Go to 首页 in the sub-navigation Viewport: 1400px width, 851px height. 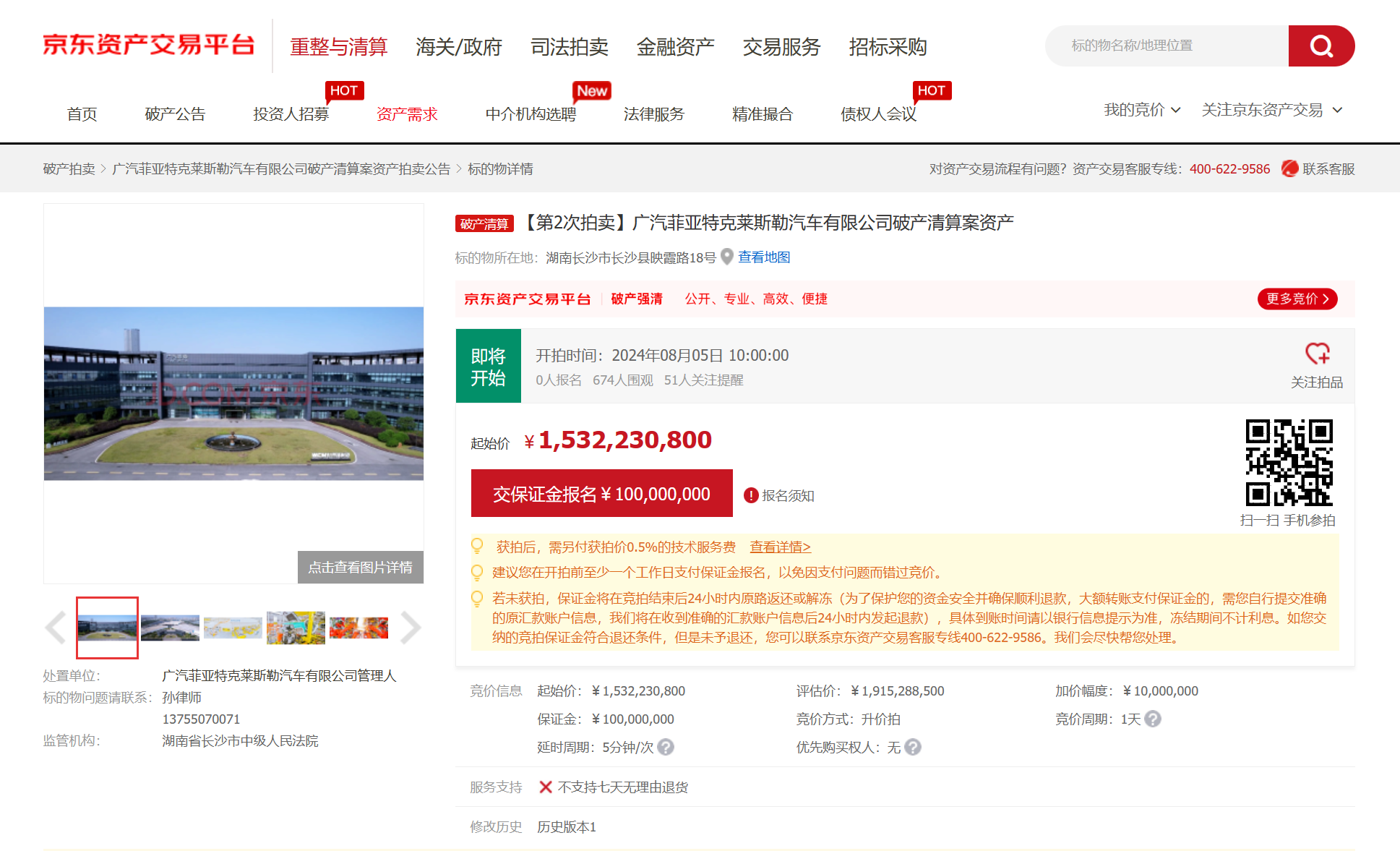(82, 114)
